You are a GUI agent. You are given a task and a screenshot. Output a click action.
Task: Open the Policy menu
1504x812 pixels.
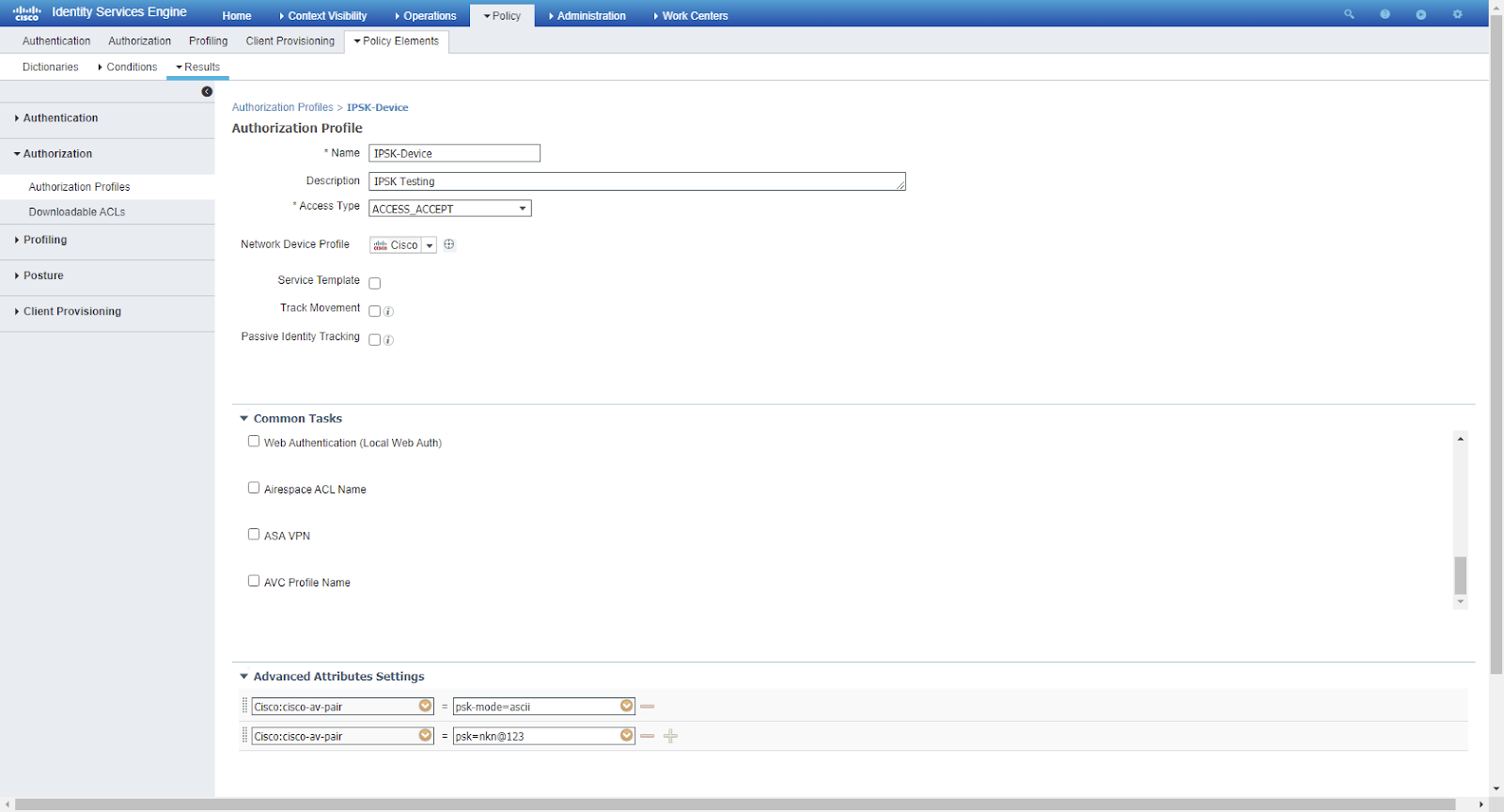(x=502, y=16)
